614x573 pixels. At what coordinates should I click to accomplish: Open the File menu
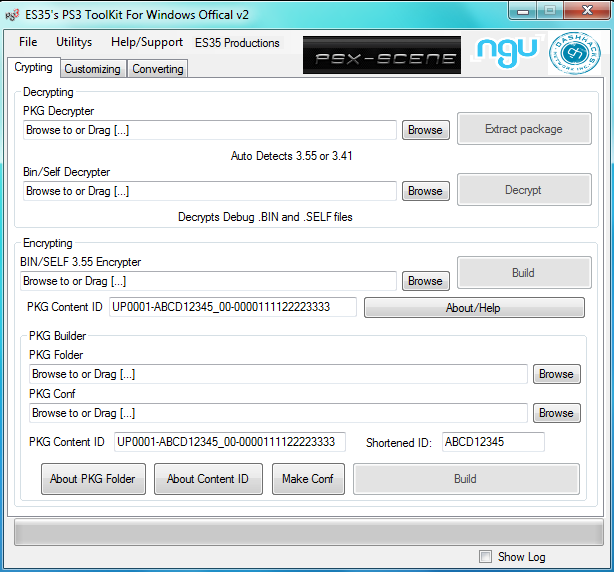point(28,43)
